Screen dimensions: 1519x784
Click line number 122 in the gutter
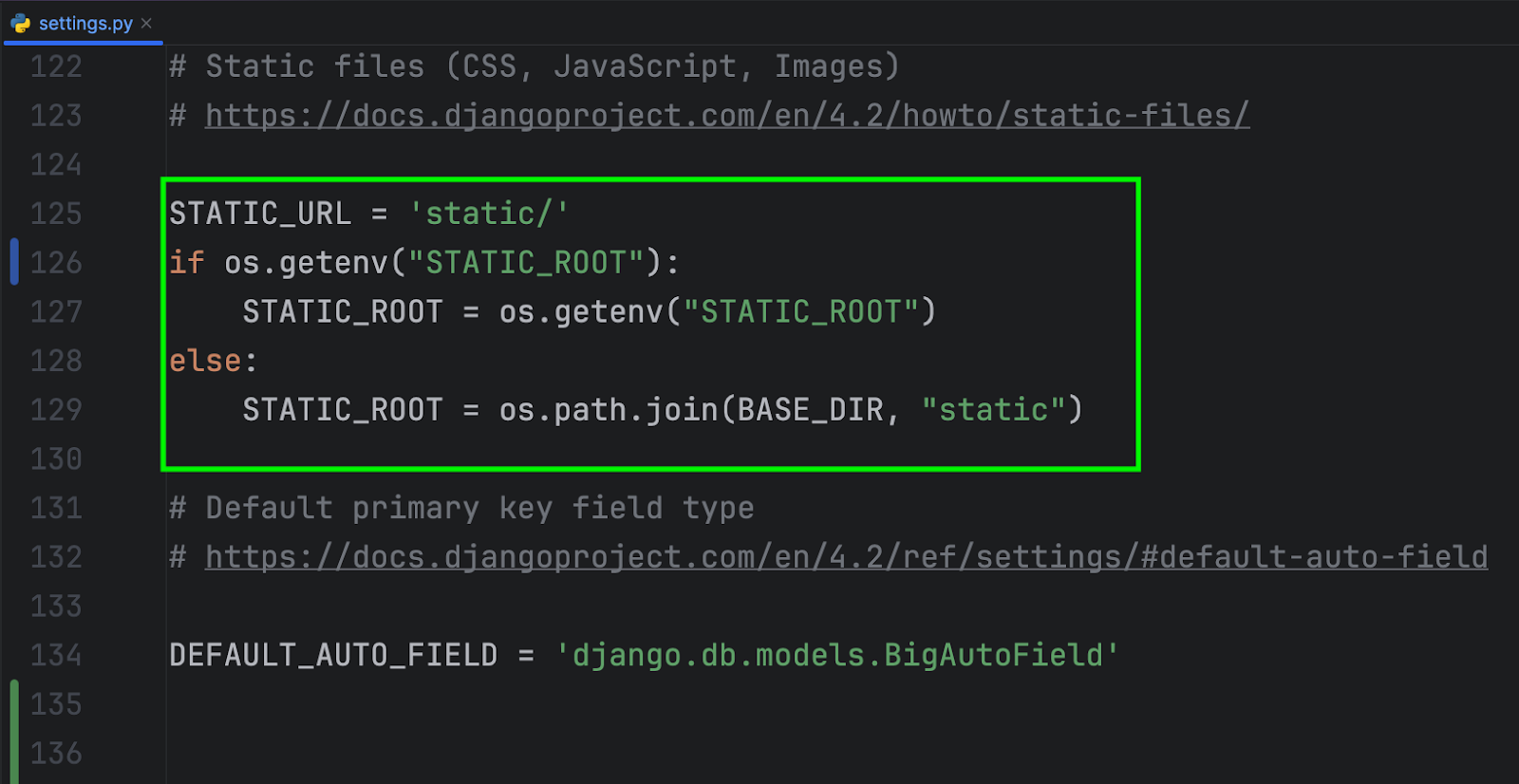56,66
